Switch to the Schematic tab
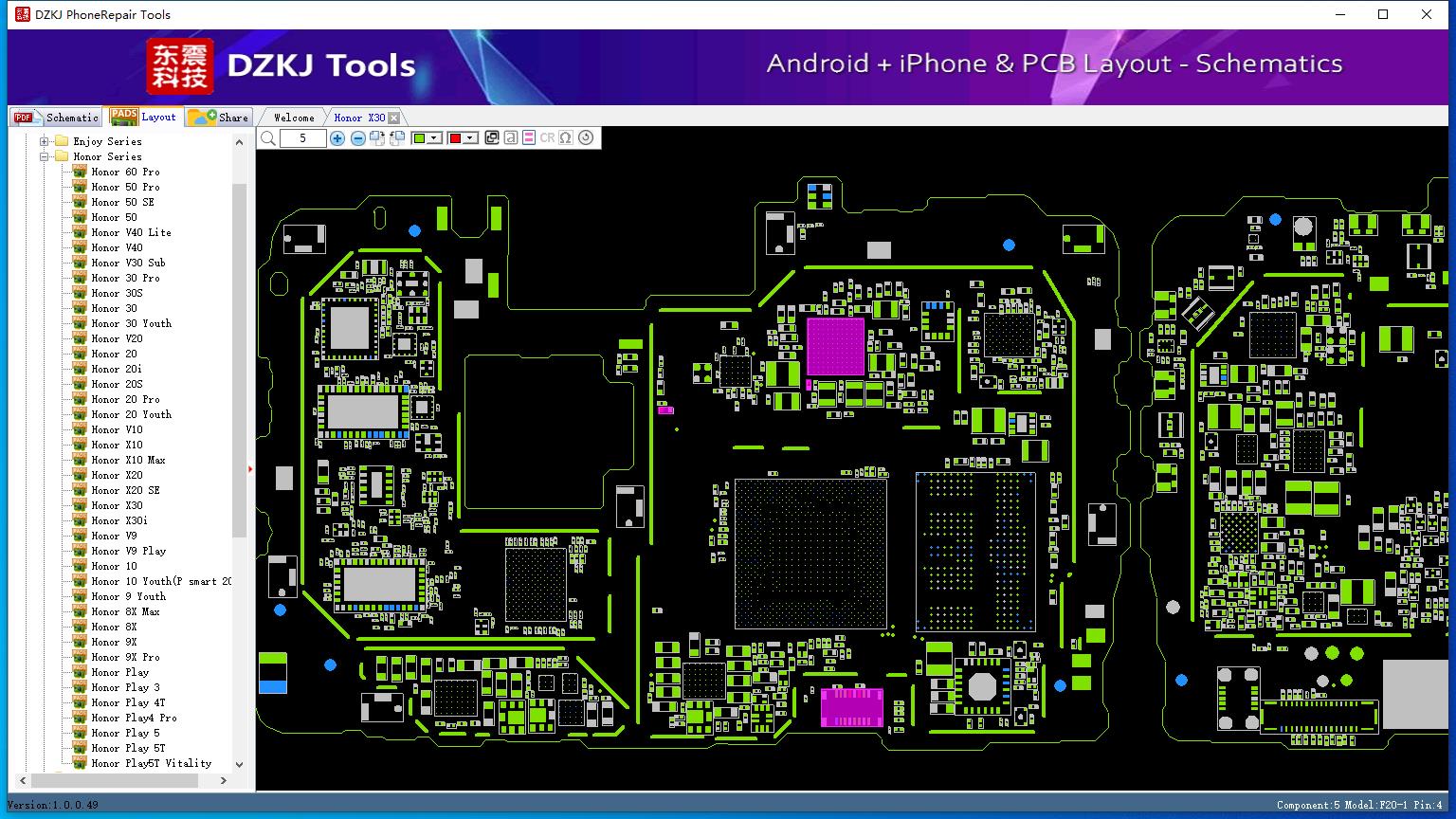Image resolution: width=1456 pixels, height=819 pixels. [56, 117]
